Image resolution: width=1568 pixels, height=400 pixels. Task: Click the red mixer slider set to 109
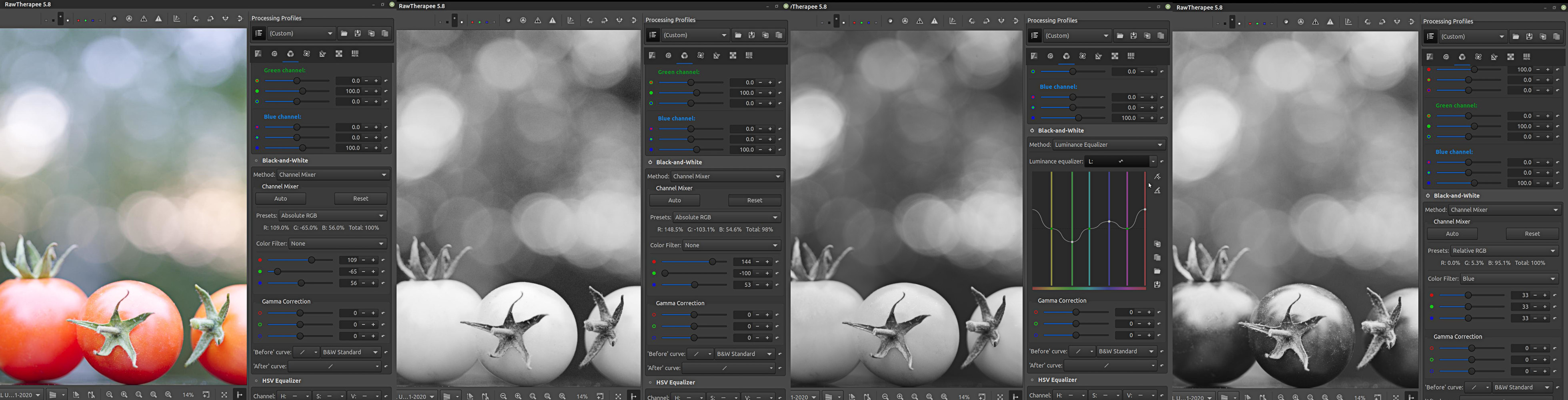coord(312,260)
